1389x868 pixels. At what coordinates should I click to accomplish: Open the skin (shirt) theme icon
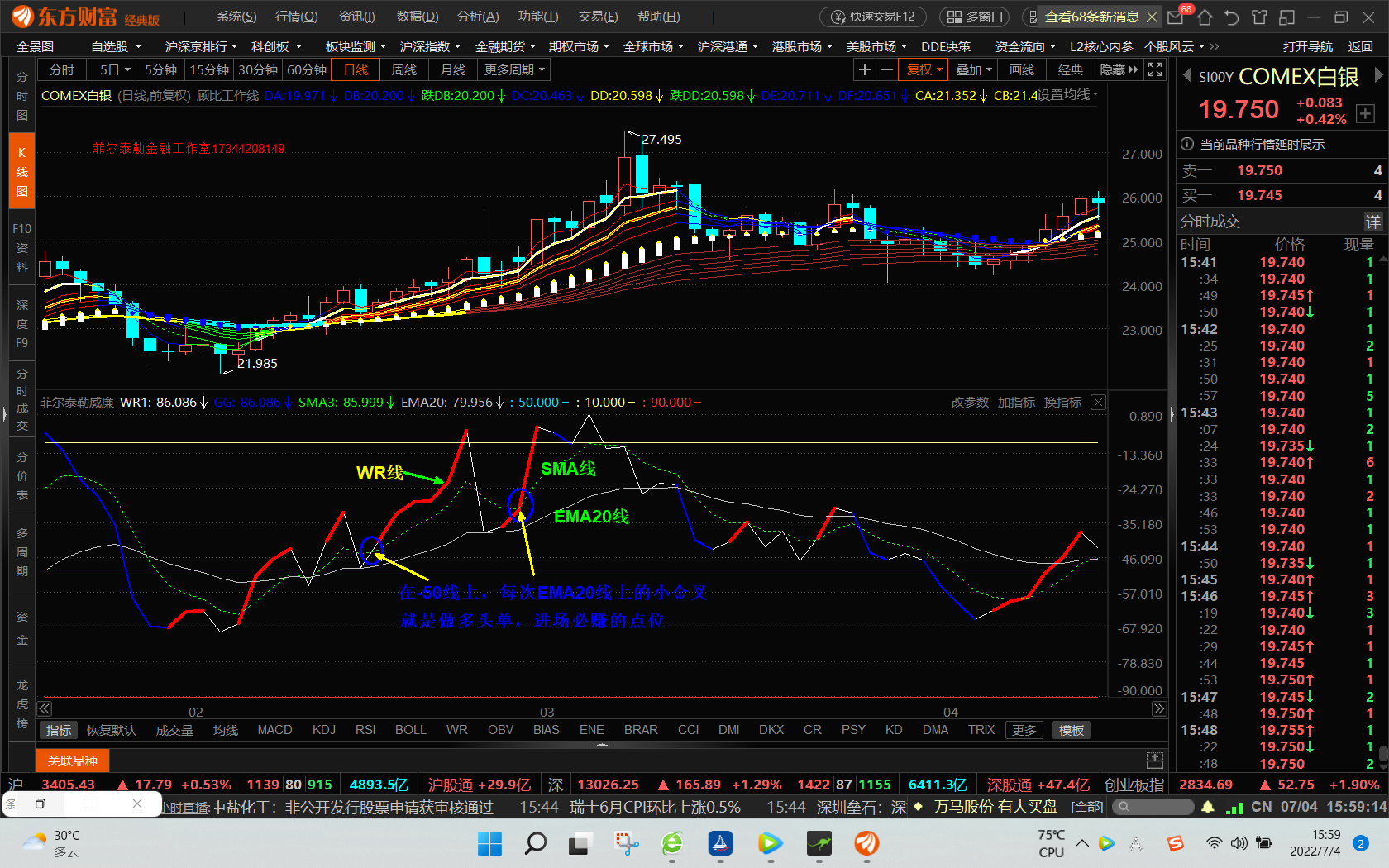(1259, 17)
